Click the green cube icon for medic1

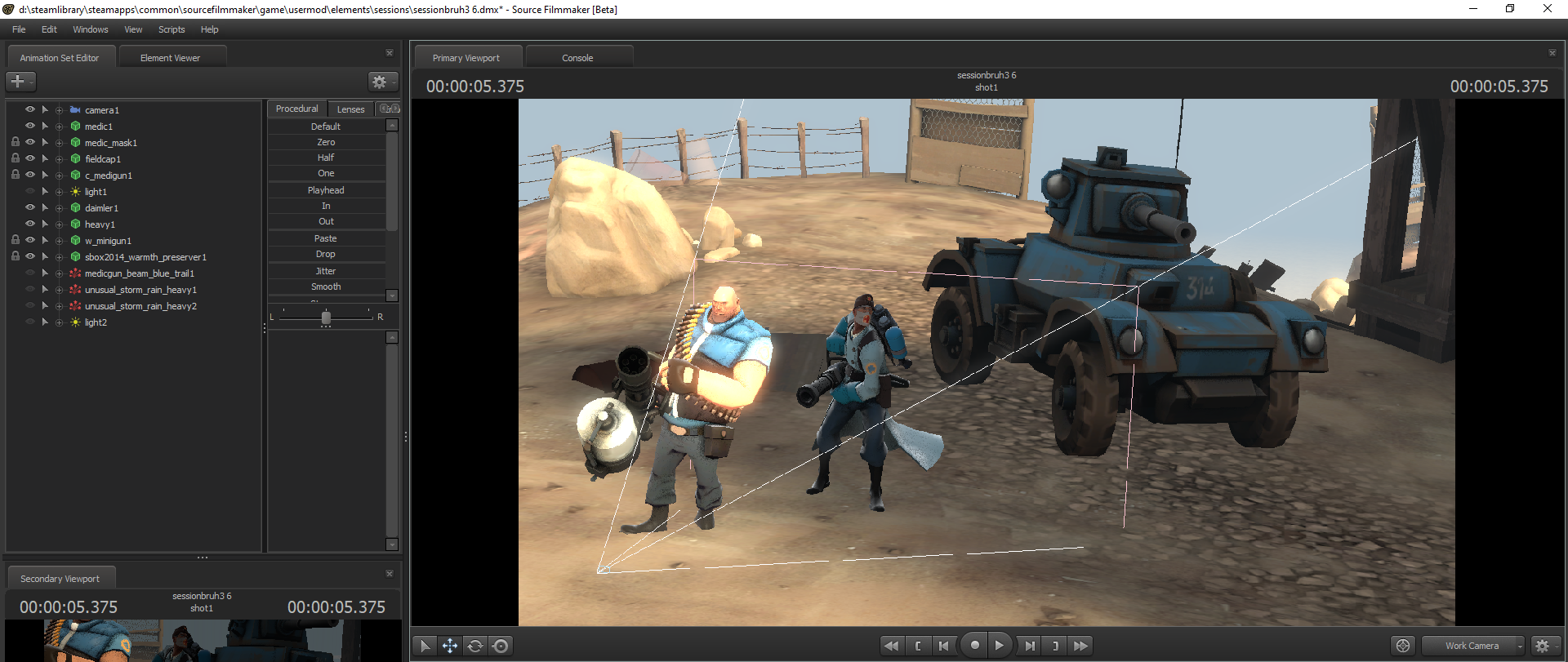[75, 127]
